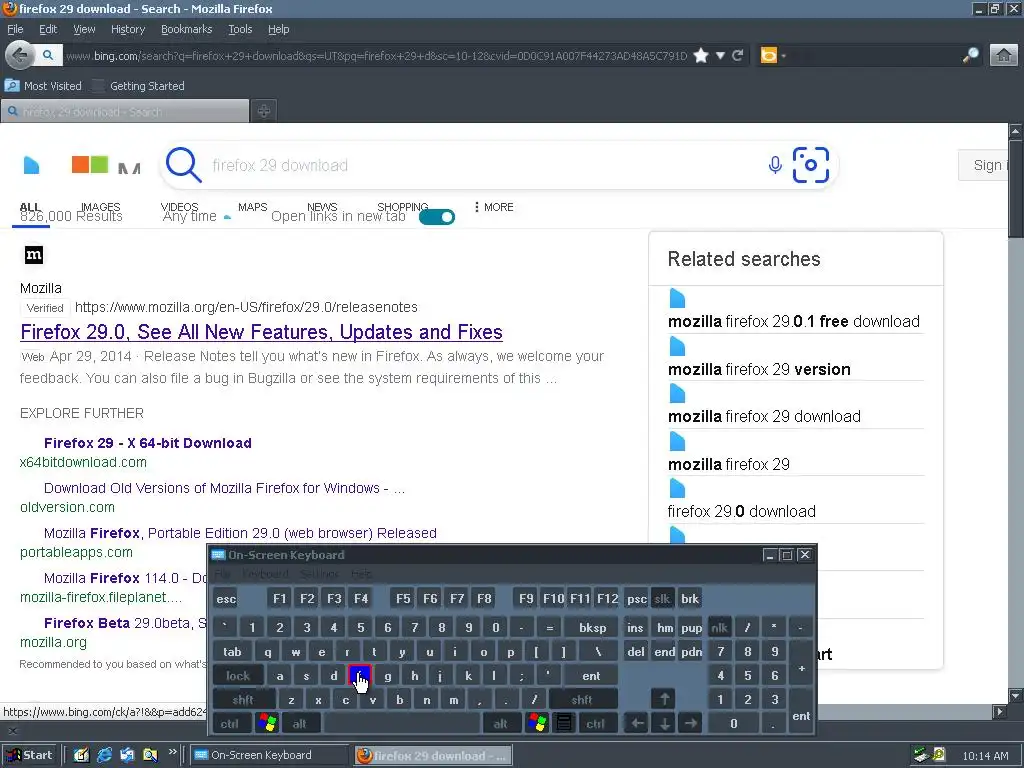Toggle the left alt key
1024x768 pixels.
coord(300,724)
